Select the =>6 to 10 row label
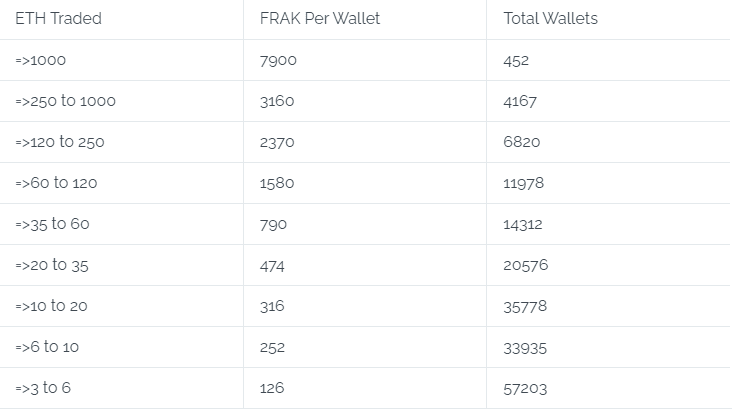 click(47, 347)
